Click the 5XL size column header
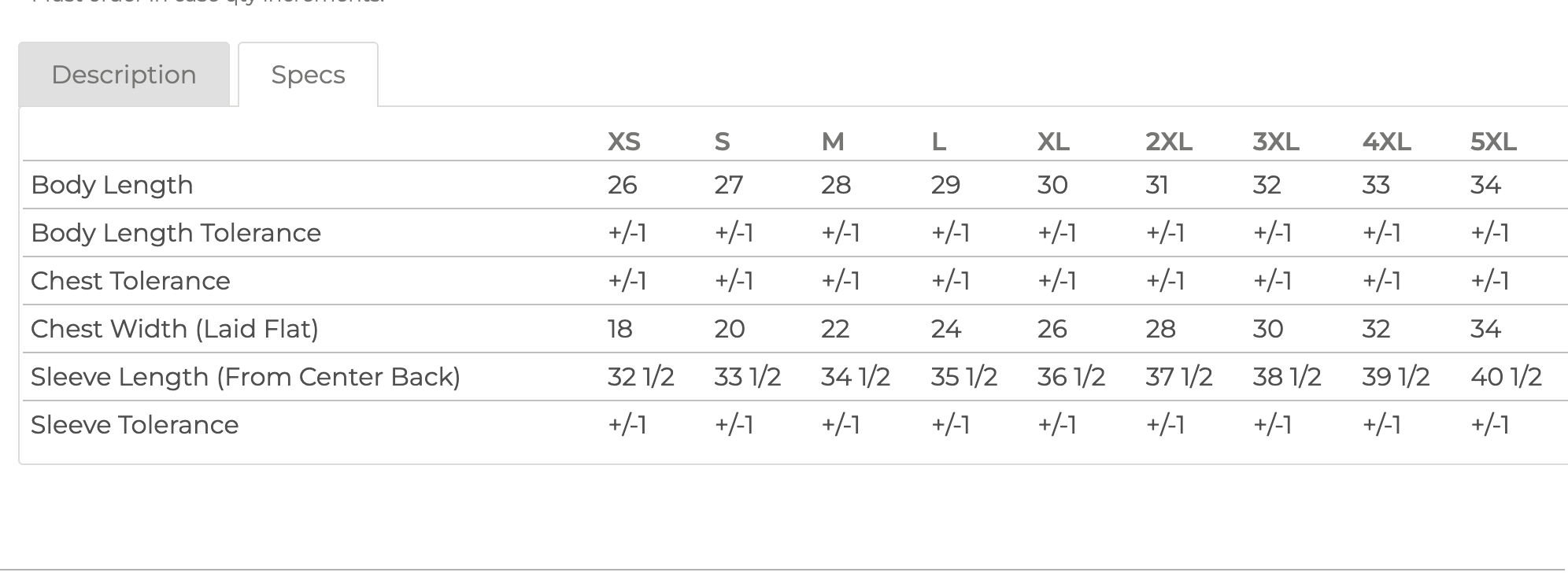Image resolution: width=1568 pixels, height=587 pixels. coord(1492,142)
